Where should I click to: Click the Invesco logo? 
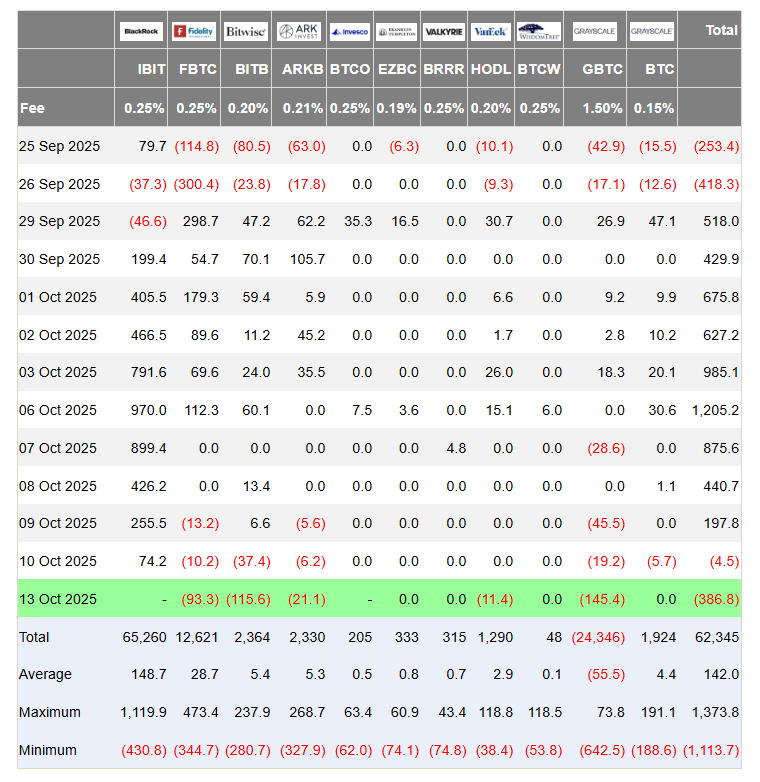click(350, 31)
